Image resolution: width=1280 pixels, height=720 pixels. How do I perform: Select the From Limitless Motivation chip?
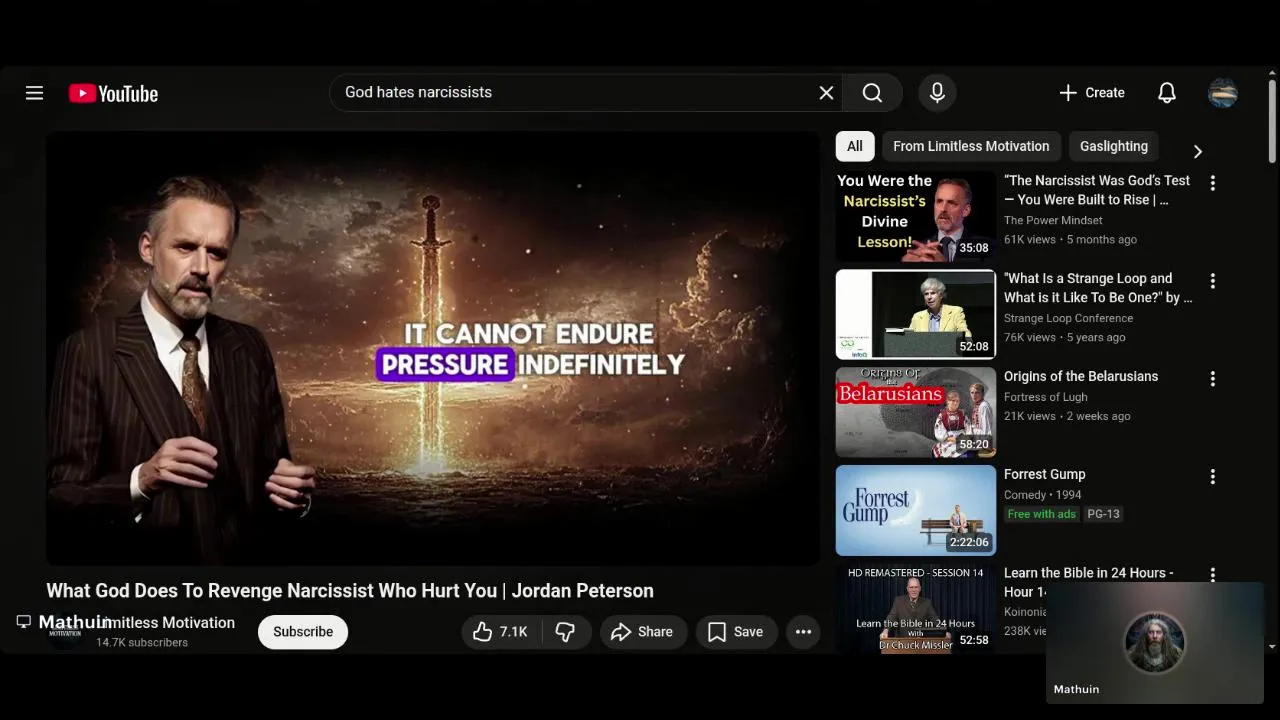tap(971, 146)
